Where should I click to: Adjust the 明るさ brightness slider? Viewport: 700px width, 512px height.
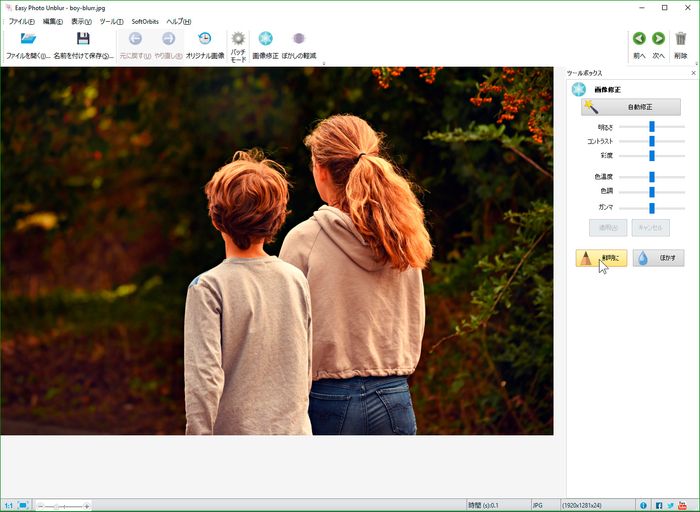pos(652,127)
